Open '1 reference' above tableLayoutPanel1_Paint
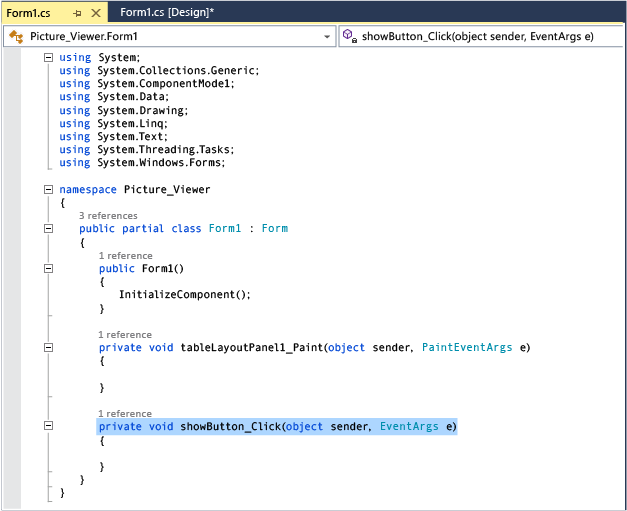627x511 pixels. (125, 335)
